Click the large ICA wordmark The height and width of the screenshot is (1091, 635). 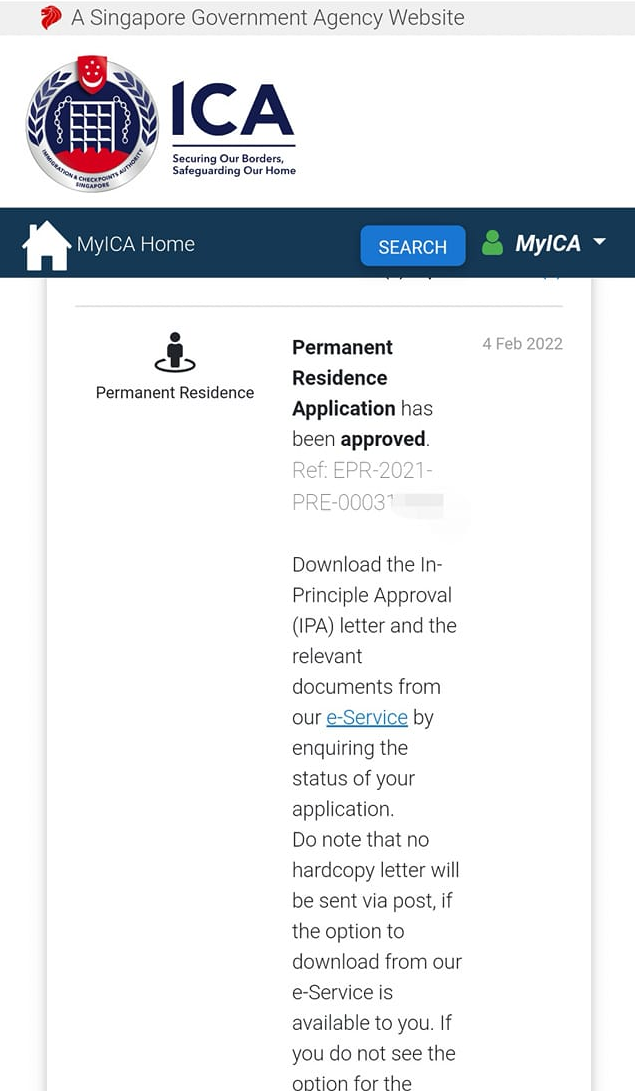pyautogui.click(x=233, y=109)
